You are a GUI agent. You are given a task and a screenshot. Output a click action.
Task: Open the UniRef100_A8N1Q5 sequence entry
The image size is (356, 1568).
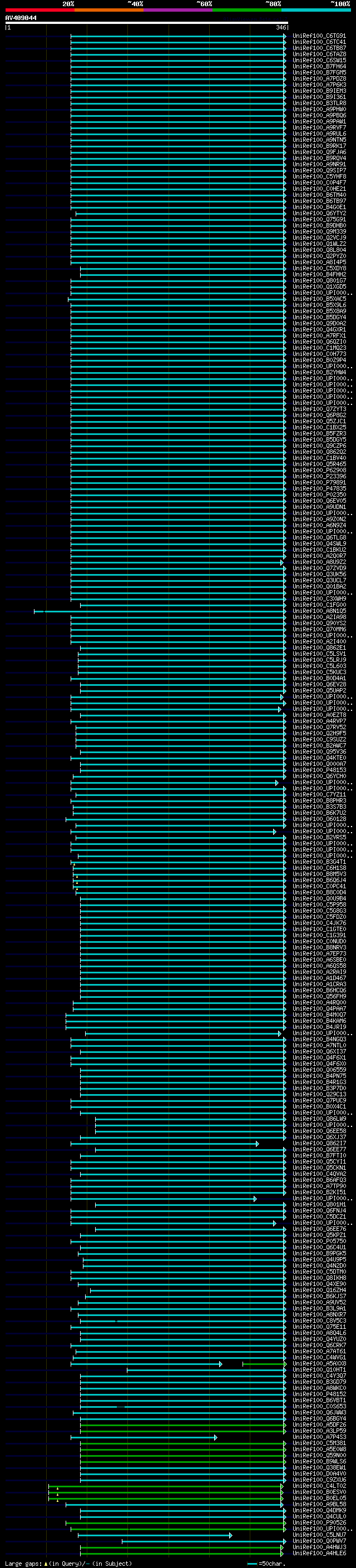click(x=319, y=611)
